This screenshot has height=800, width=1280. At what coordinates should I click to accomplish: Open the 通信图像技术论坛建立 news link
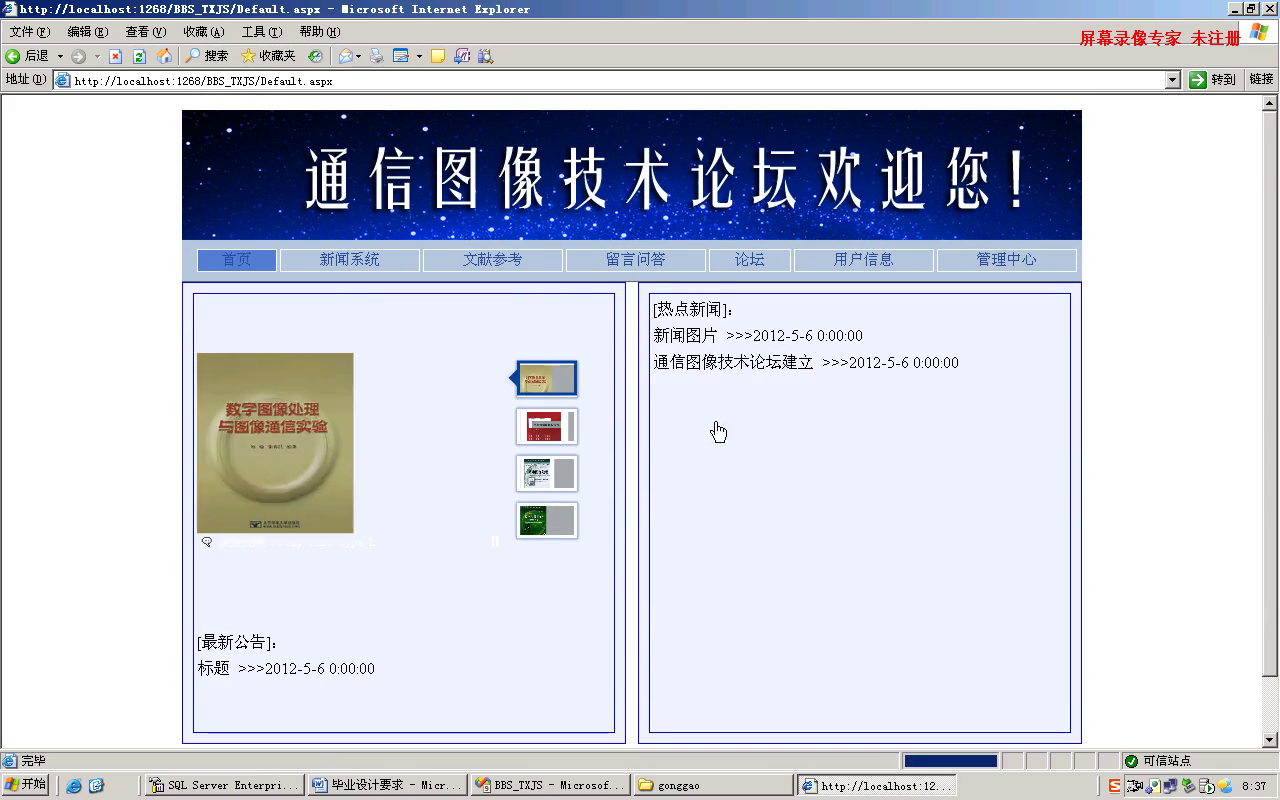click(x=733, y=363)
